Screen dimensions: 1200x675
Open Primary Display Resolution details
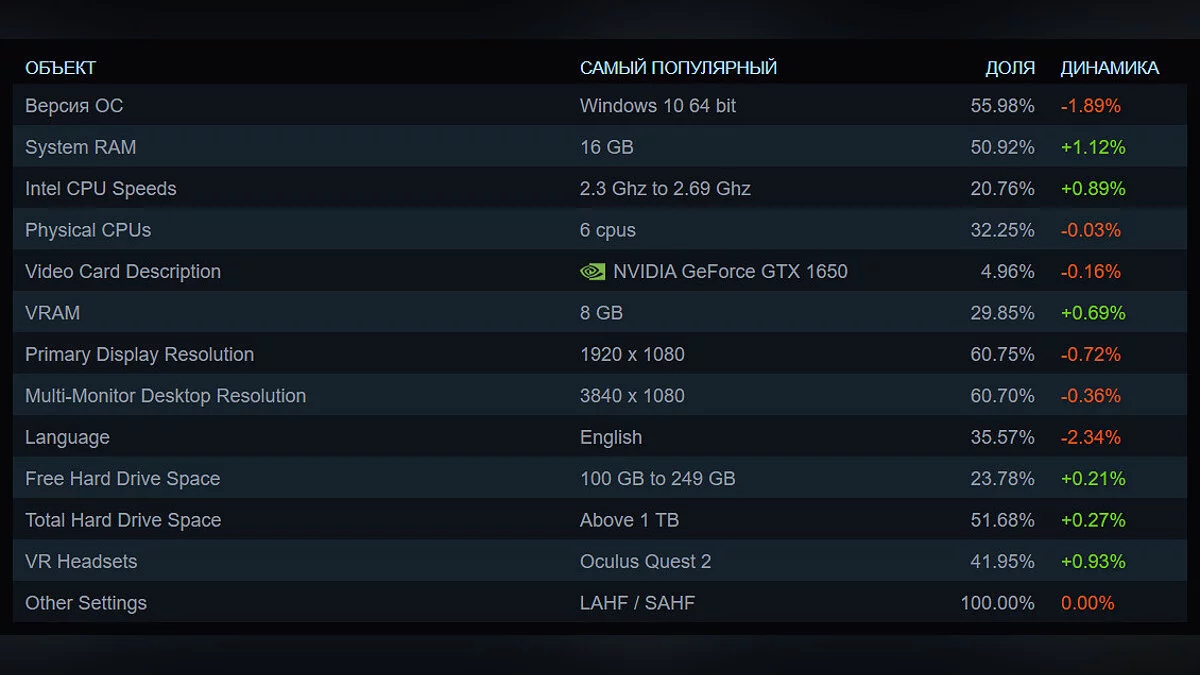click(140, 355)
